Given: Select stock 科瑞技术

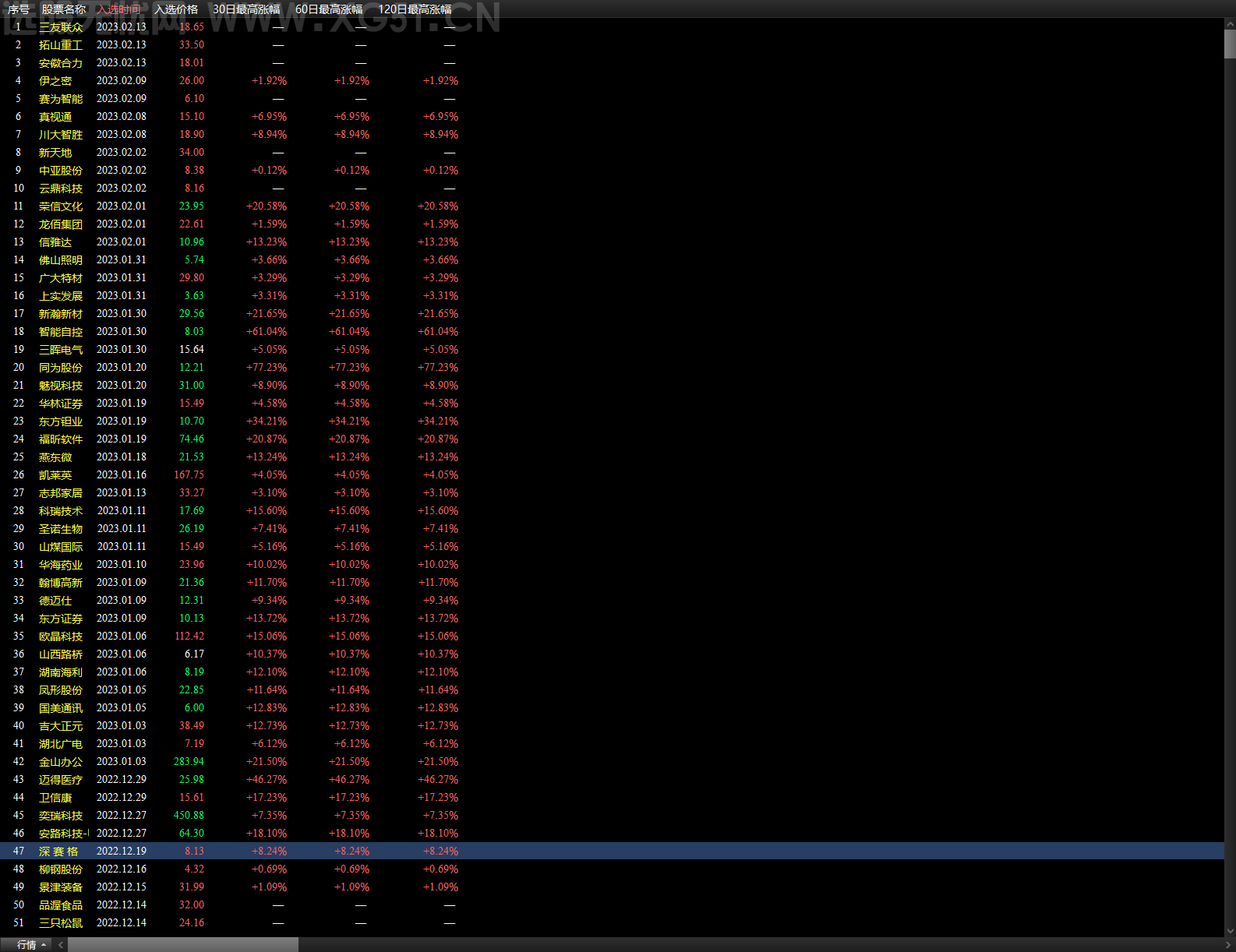Looking at the screenshot, I should [x=61, y=511].
